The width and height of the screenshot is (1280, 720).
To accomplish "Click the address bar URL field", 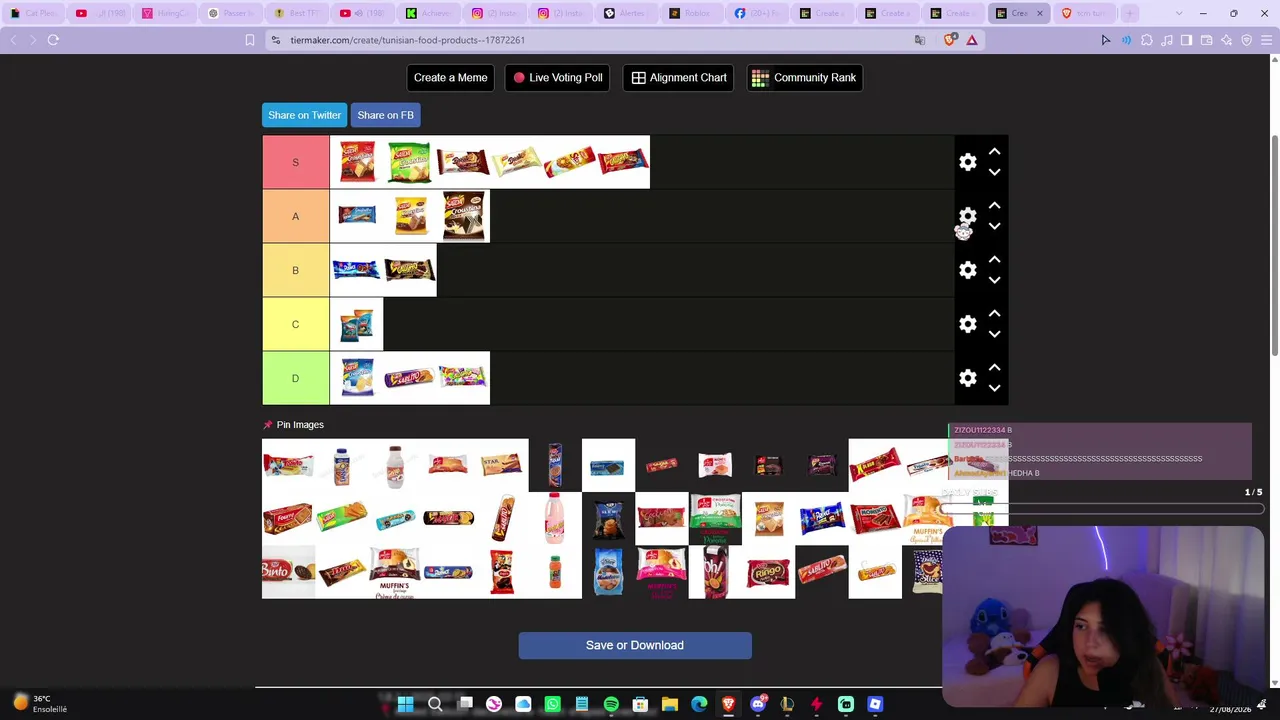I will [590, 40].
